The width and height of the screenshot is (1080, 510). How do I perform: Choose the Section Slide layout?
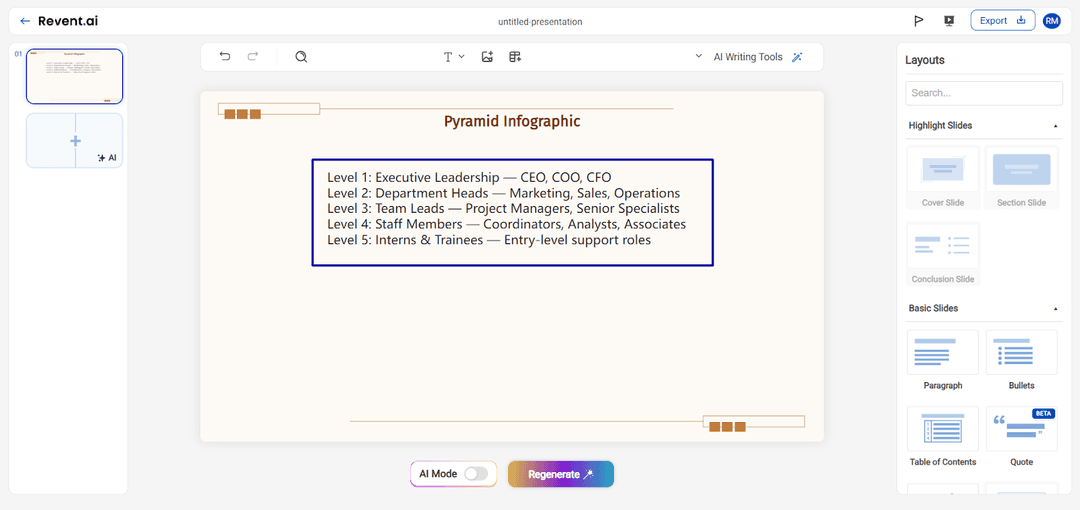tap(1021, 177)
